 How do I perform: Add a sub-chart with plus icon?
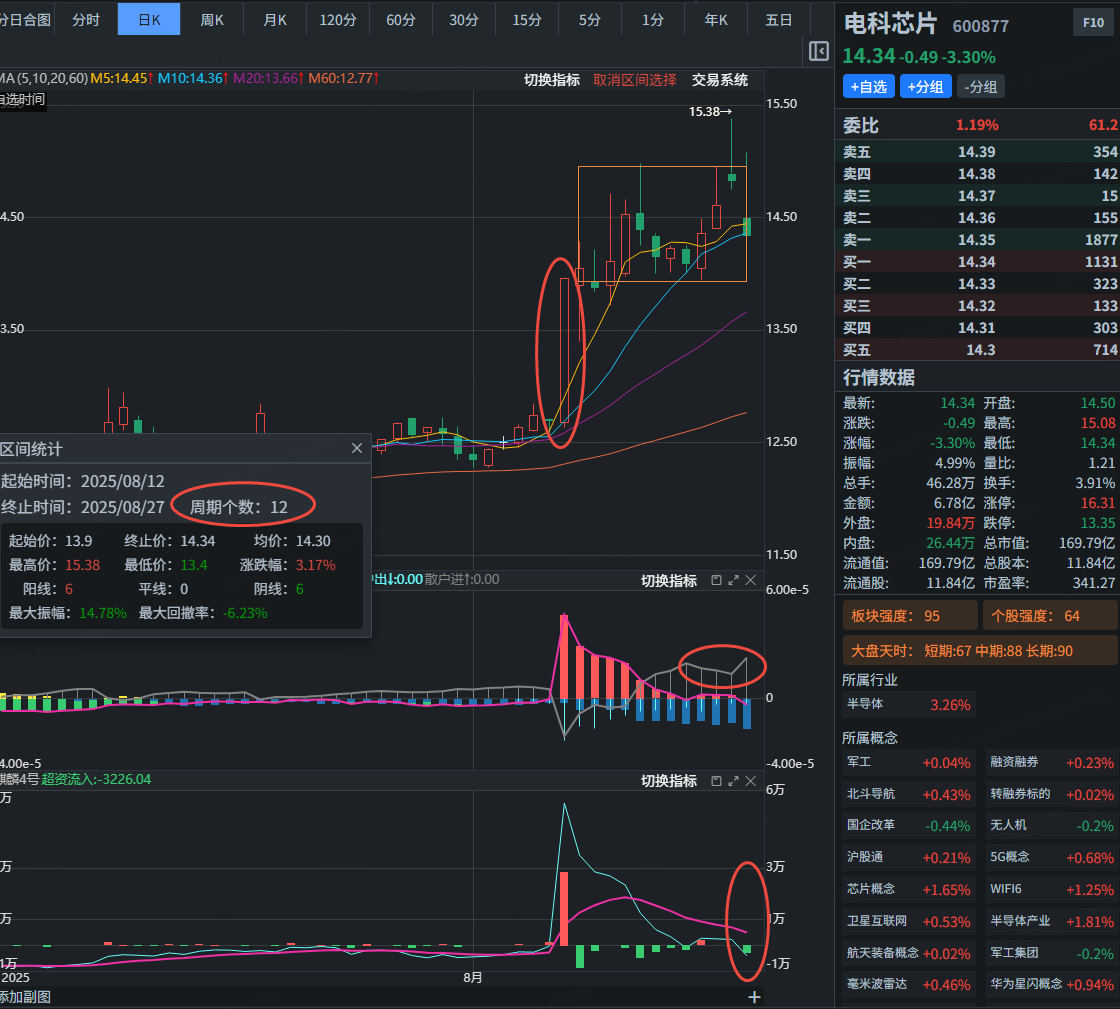coord(754,997)
